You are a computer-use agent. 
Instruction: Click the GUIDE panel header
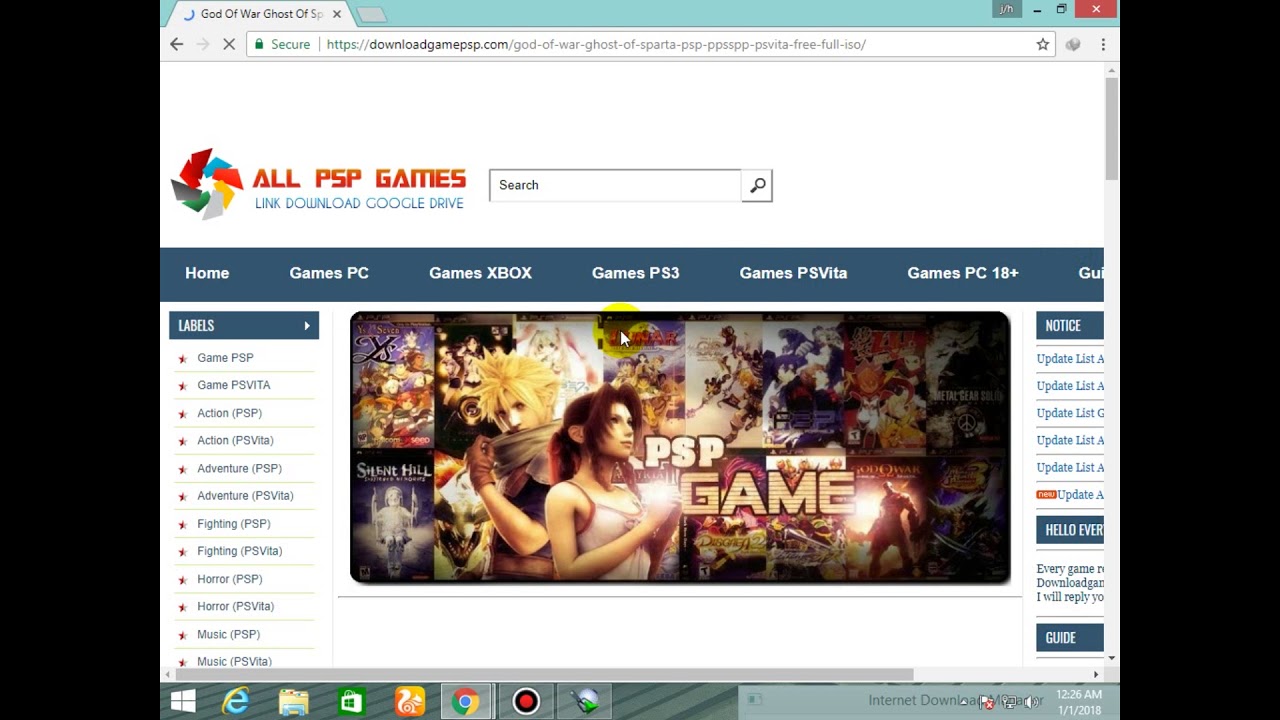tap(1070, 637)
